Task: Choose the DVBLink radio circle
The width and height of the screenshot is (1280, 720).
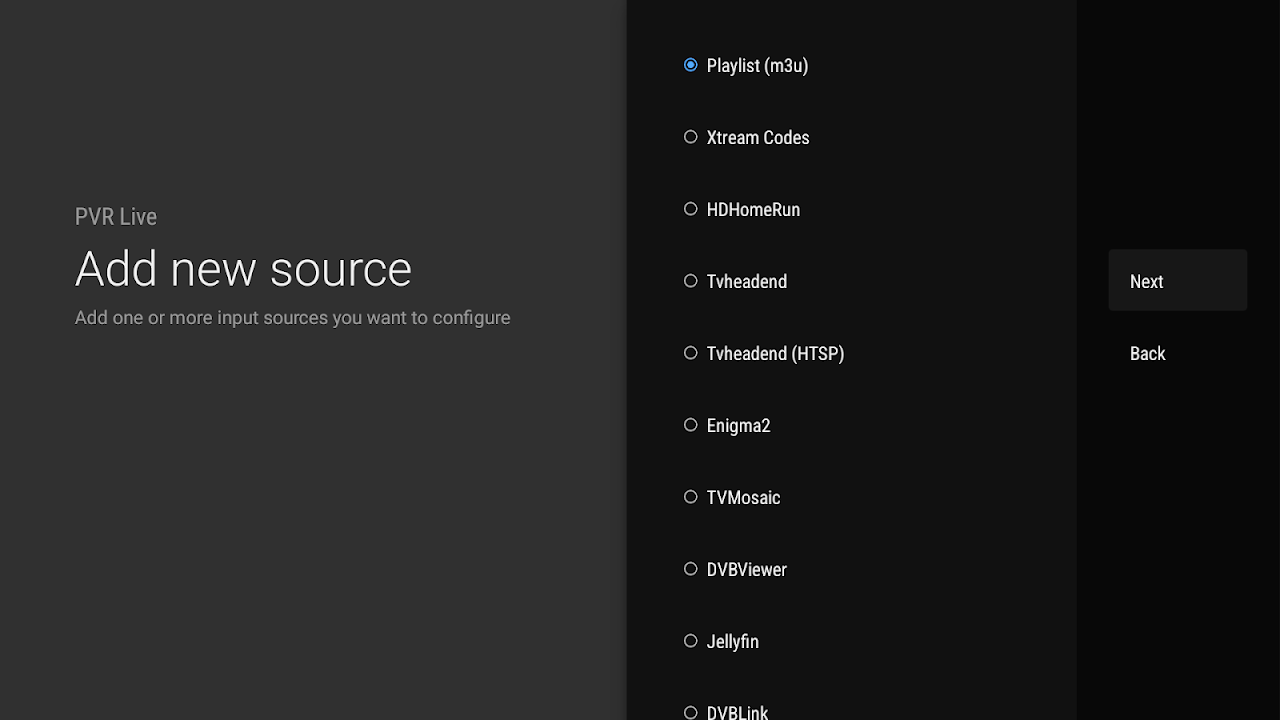Action: (690, 712)
